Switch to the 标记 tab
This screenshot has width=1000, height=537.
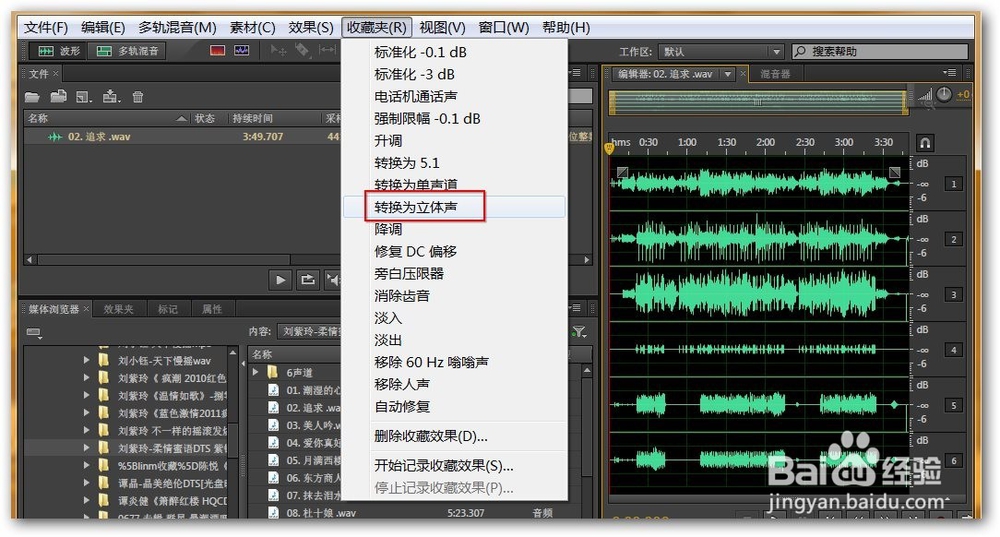click(x=168, y=309)
